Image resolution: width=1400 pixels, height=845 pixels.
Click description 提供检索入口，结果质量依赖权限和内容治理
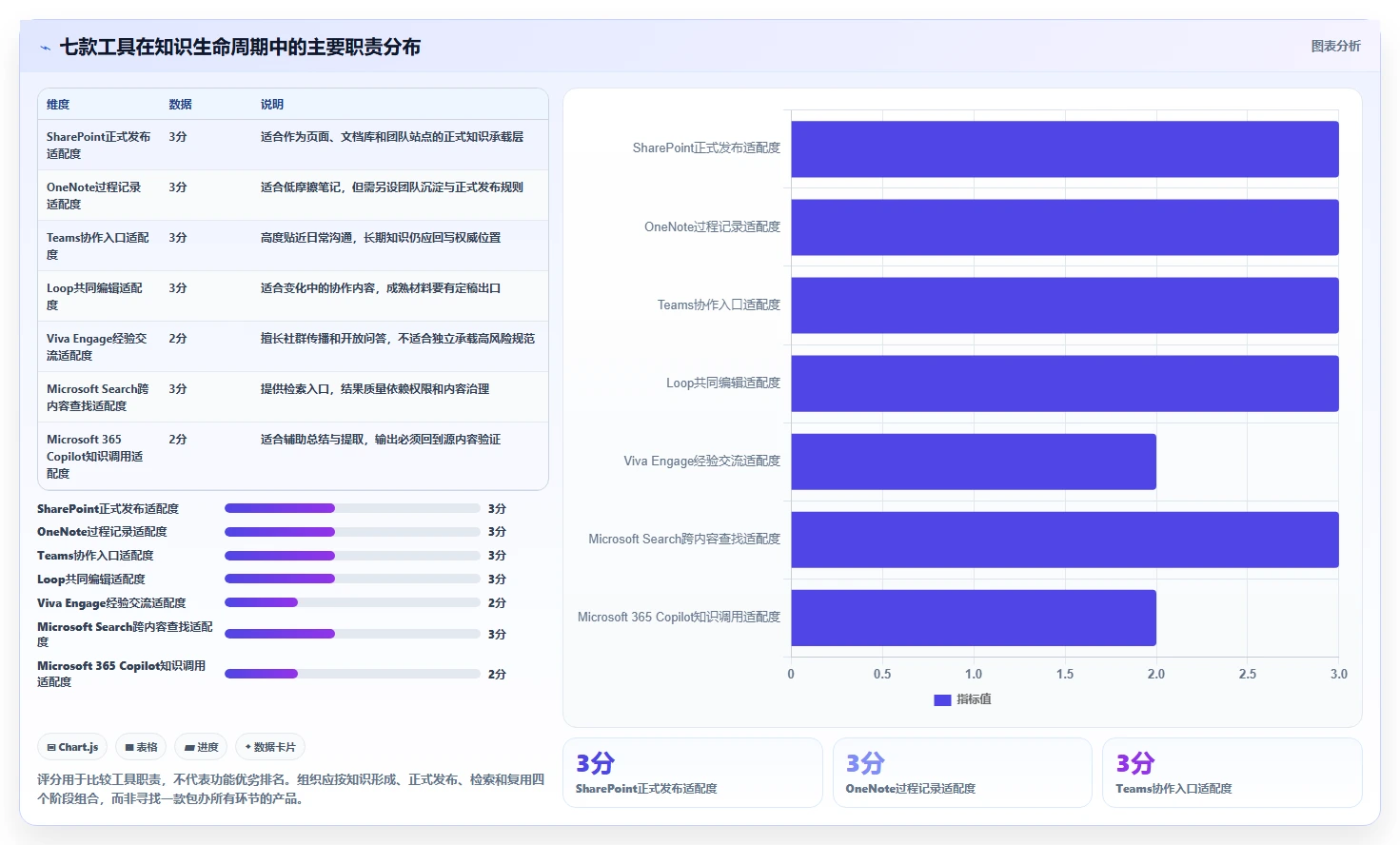tap(375, 388)
